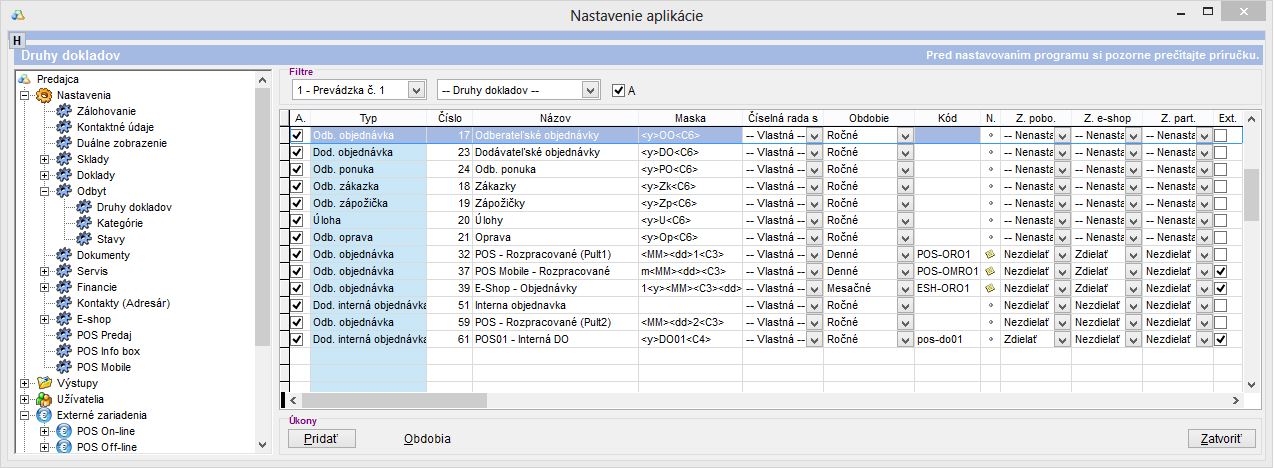1274x468 pixels.
Task: Uncheck the A filter checkbox
Action: point(618,90)
